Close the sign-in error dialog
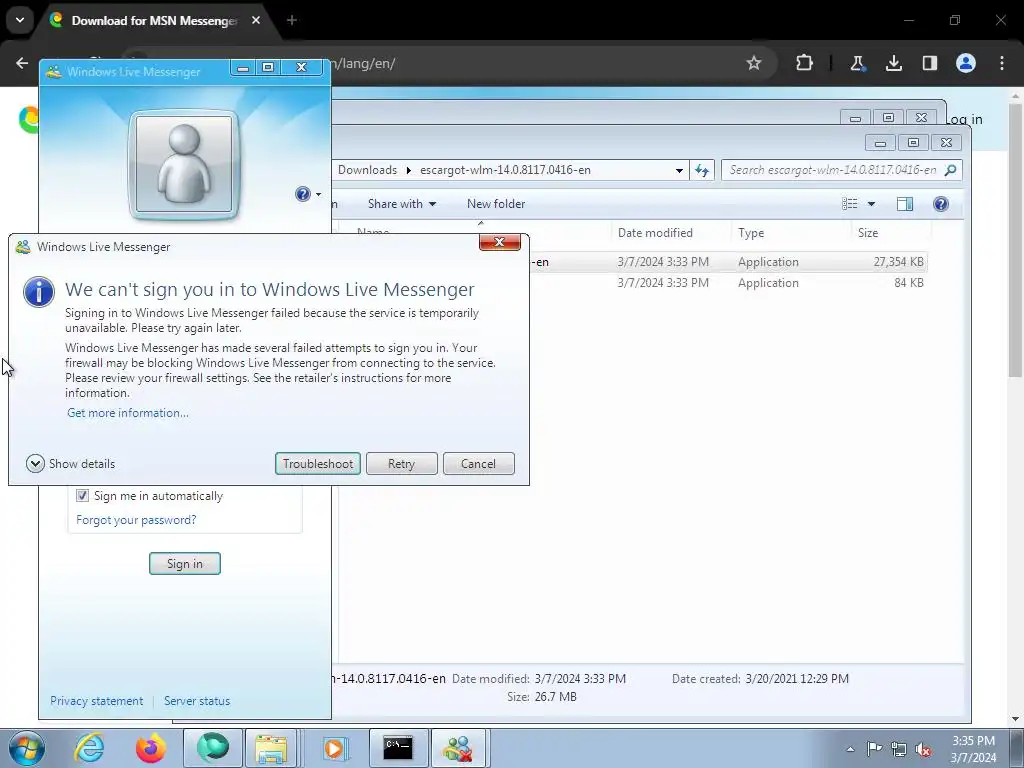 (500, 242)
